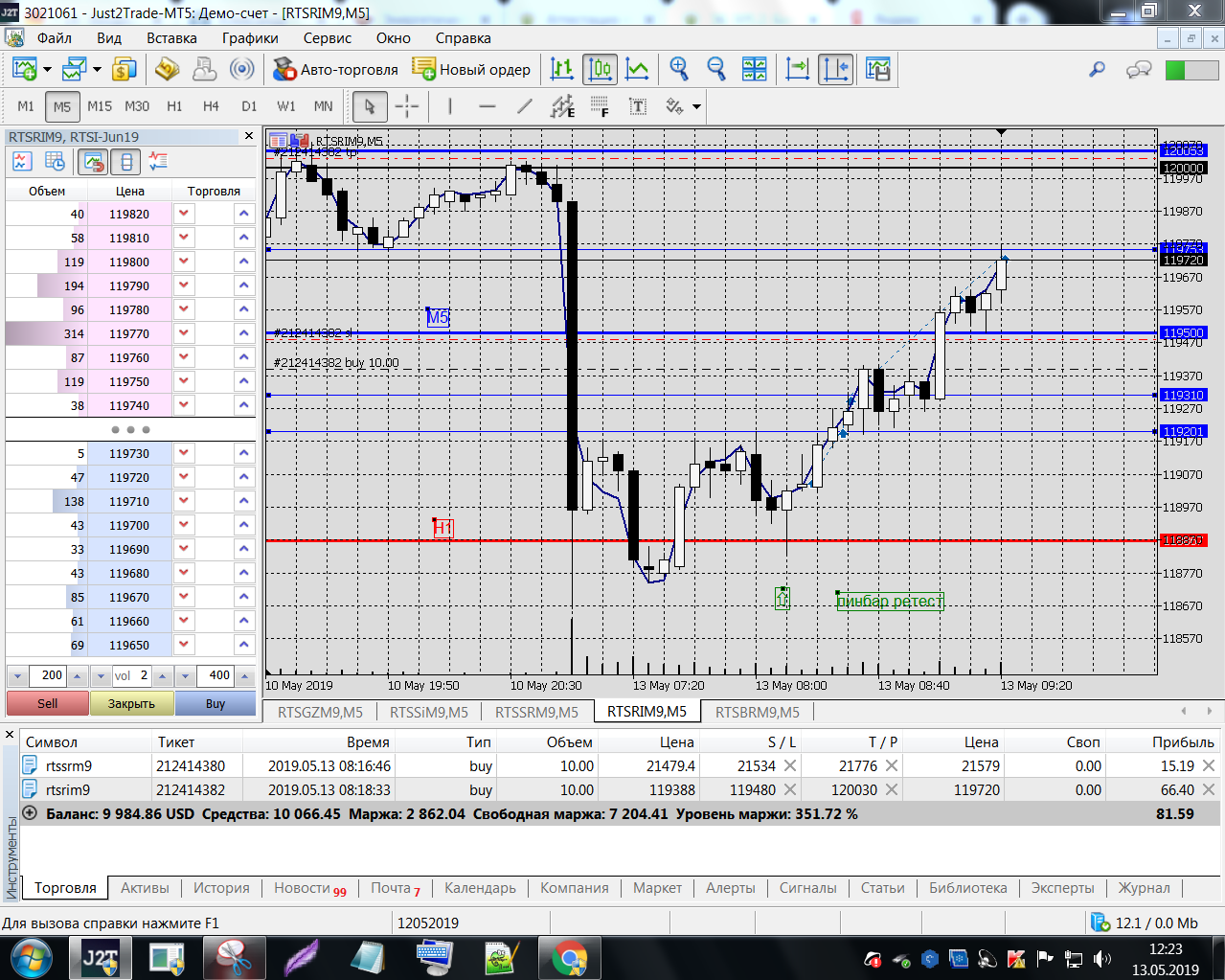Collapse the spread dots in Depth of Market

(130, 429)
